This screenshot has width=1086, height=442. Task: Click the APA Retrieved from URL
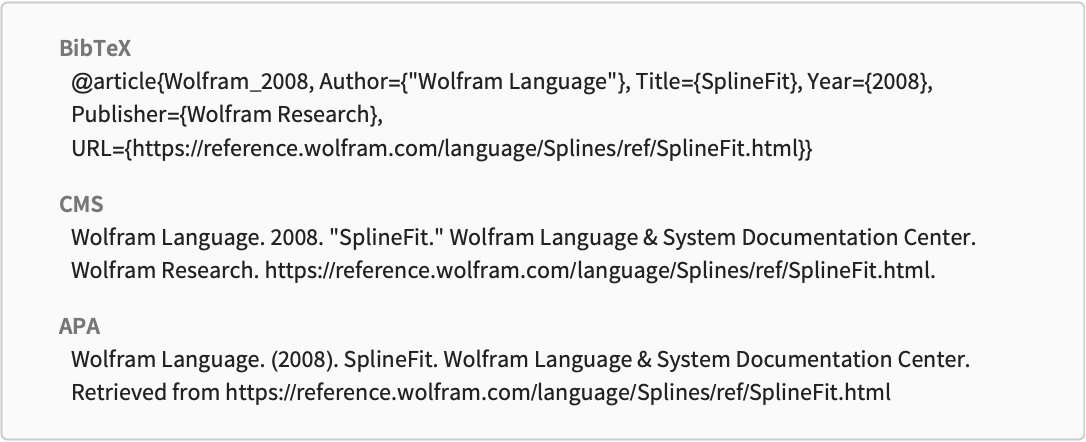[x=558, y=392]
